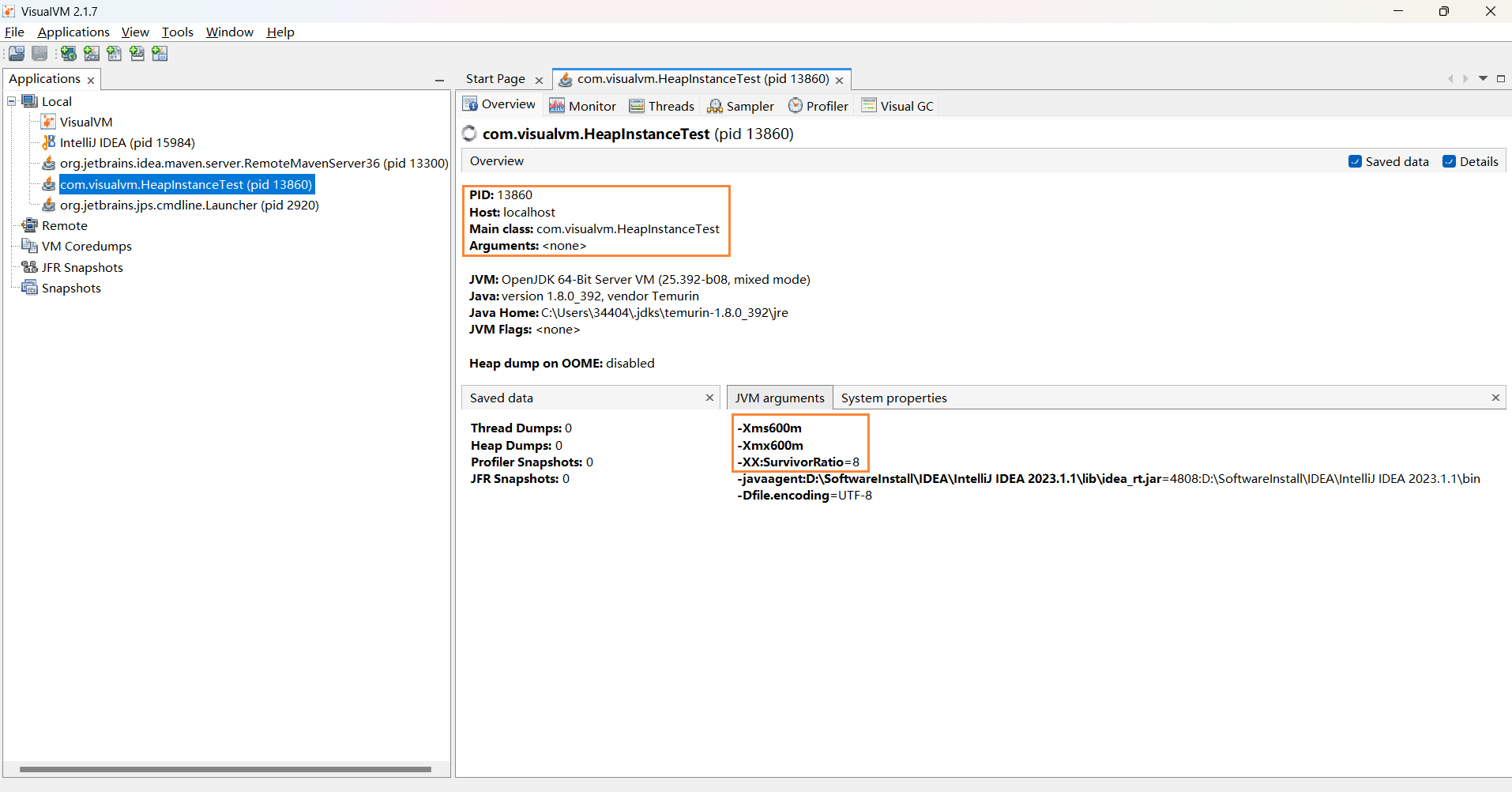Switch to the Threads tab

662,106
